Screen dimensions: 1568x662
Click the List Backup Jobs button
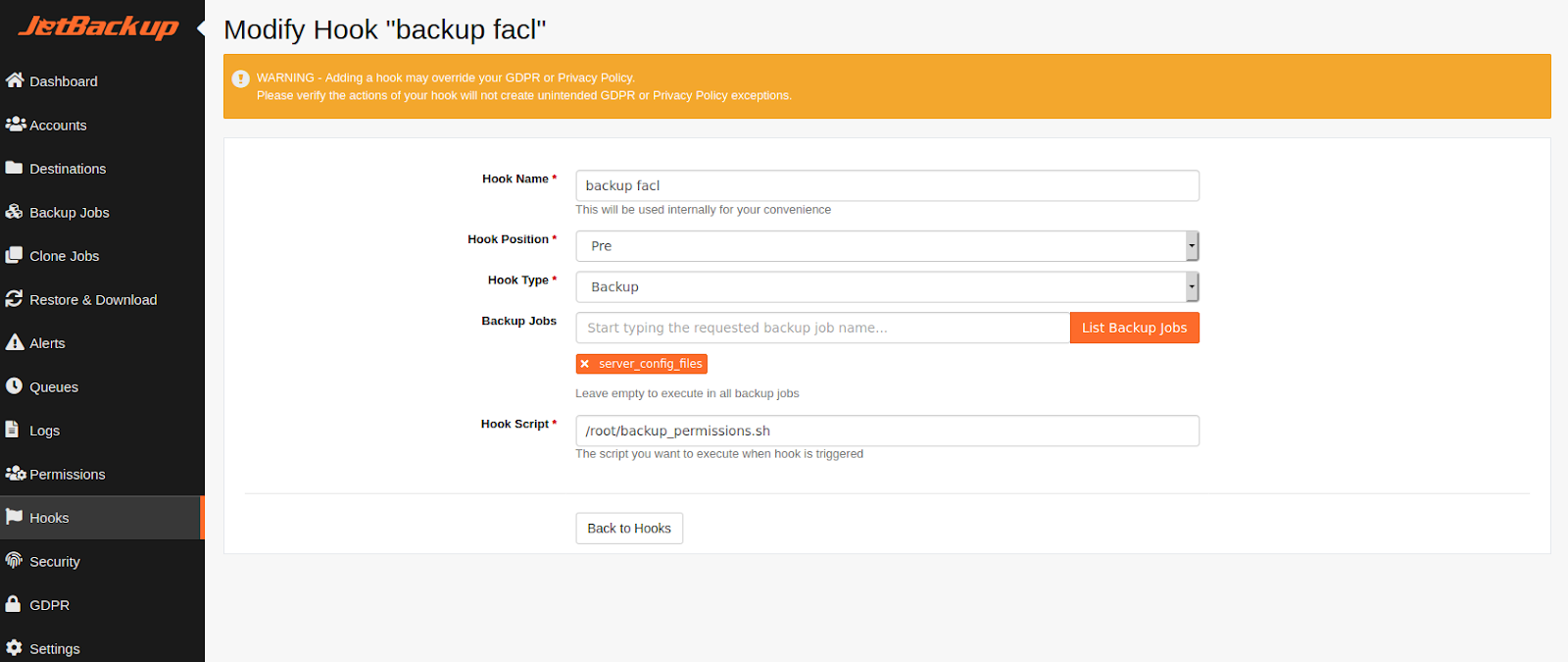click(1134, 328)
